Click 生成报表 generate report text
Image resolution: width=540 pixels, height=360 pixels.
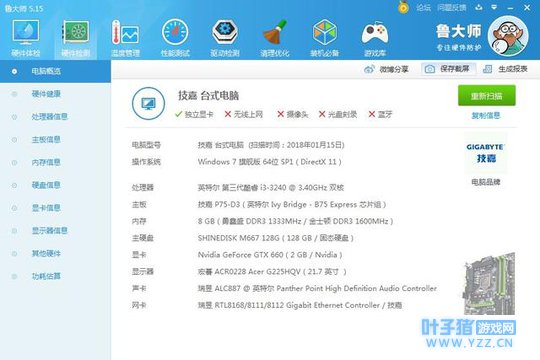coord(513,69)
